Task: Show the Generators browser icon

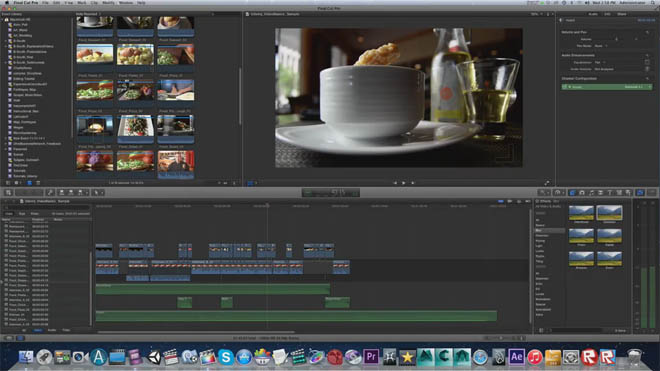Action: pos(619,192)
